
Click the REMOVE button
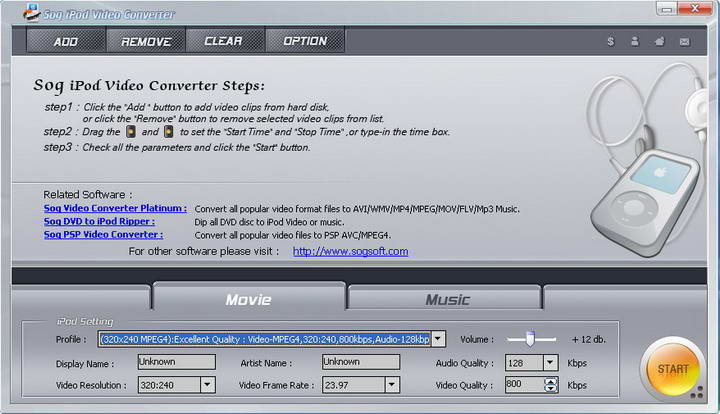146,42
